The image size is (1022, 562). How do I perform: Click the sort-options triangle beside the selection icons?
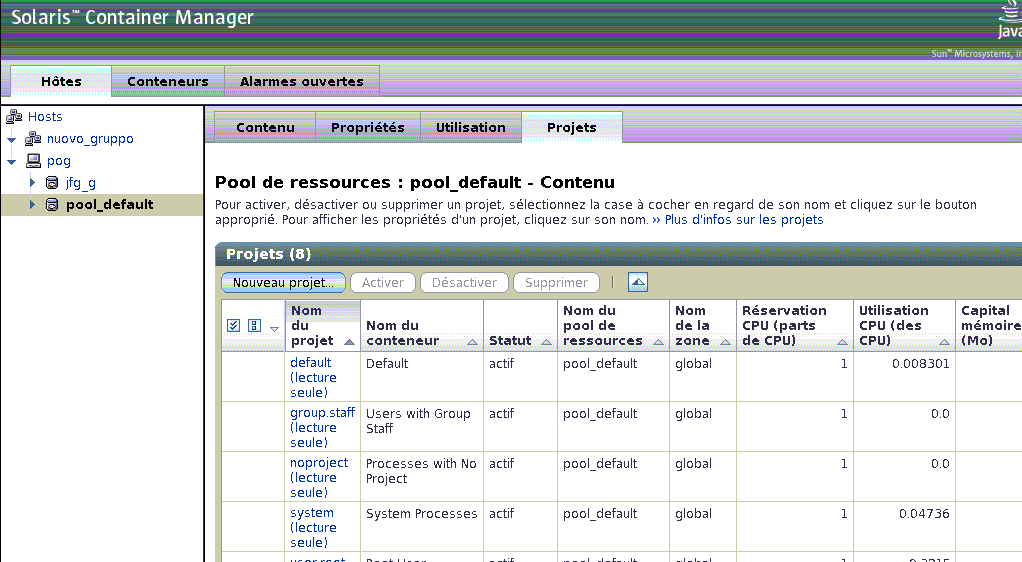[274, 329]
